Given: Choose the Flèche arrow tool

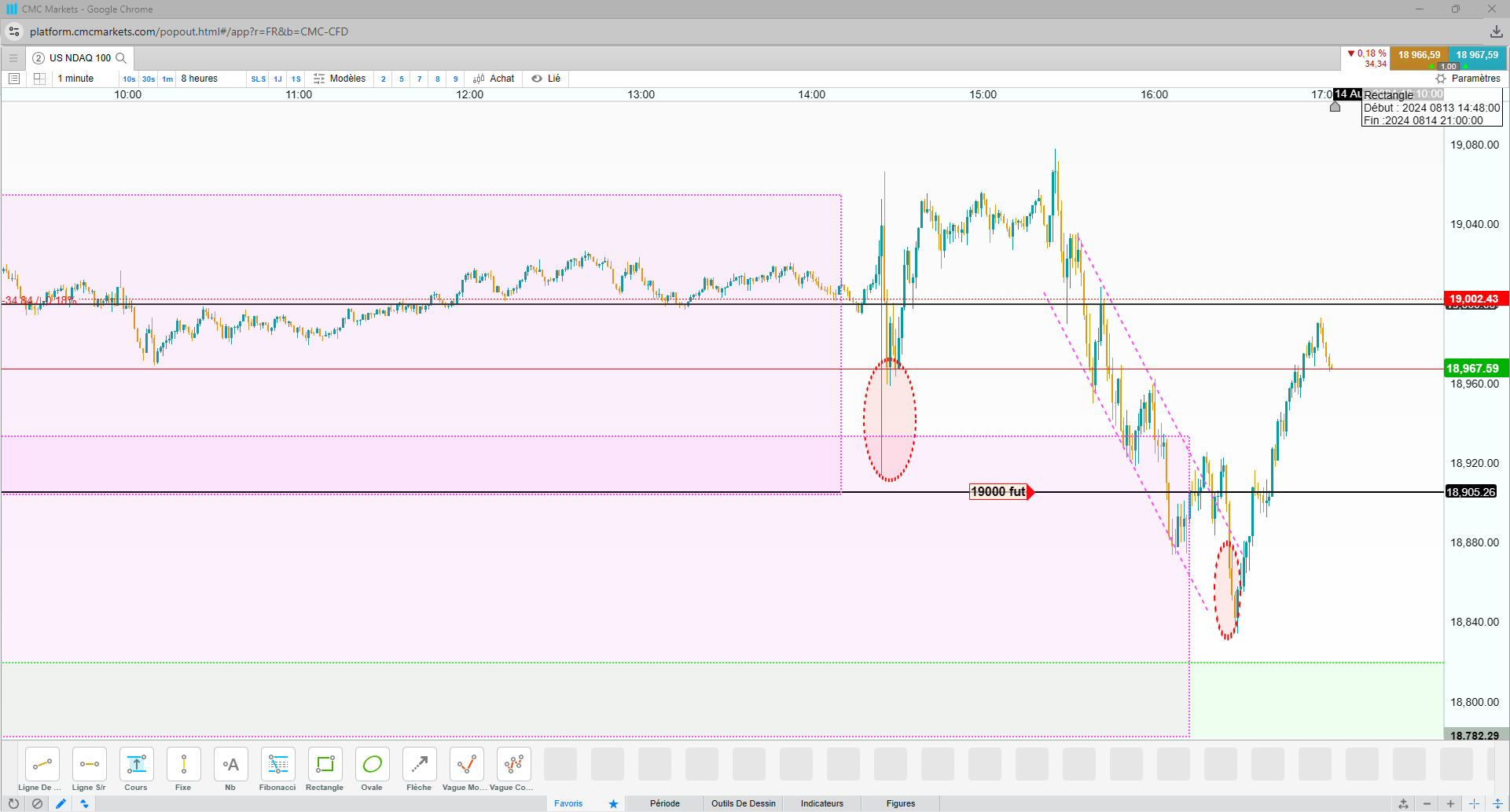Looking at the screenshot, I should (x=419, y=769).
